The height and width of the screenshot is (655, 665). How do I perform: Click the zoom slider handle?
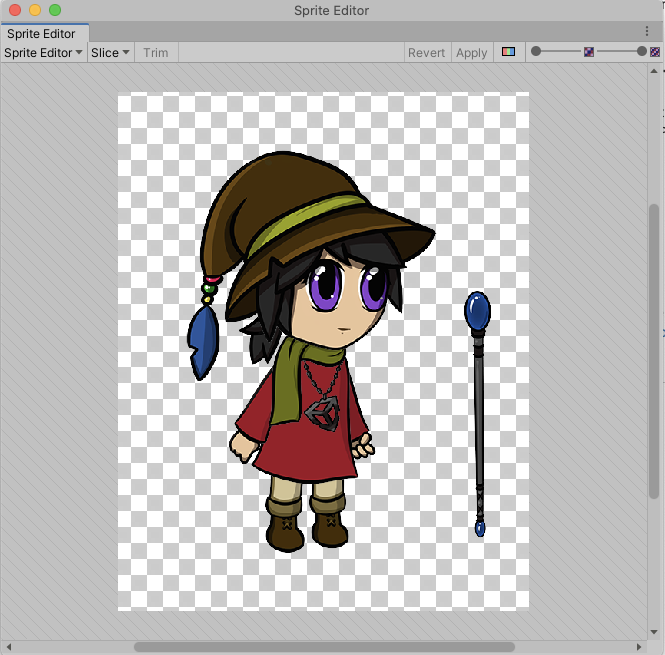536,51
